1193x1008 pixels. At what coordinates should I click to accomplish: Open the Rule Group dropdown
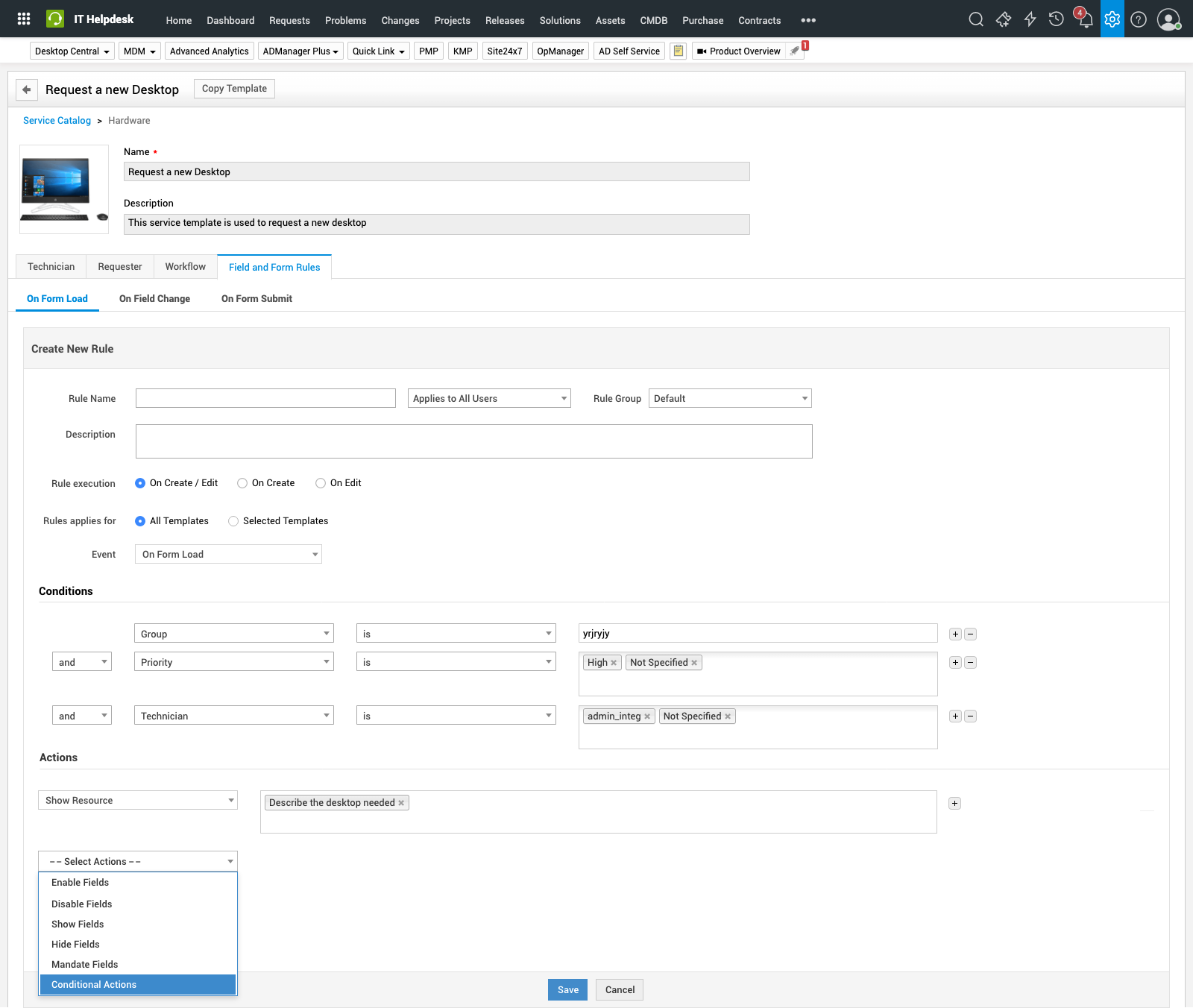[729, 398]
